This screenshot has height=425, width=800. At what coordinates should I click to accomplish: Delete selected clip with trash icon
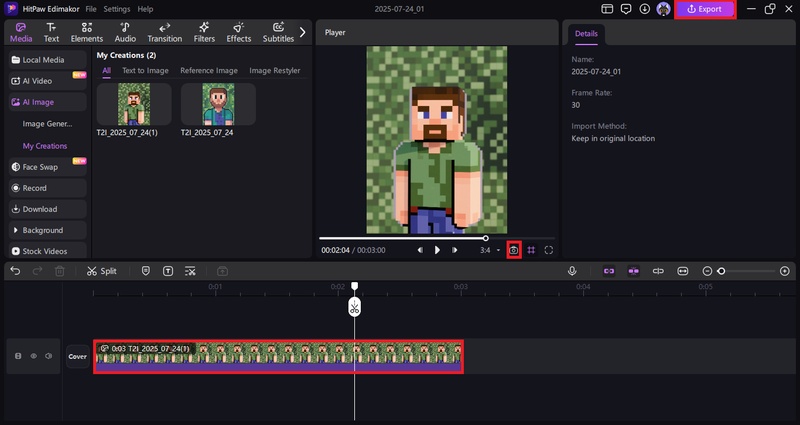[x=60, y=271]
